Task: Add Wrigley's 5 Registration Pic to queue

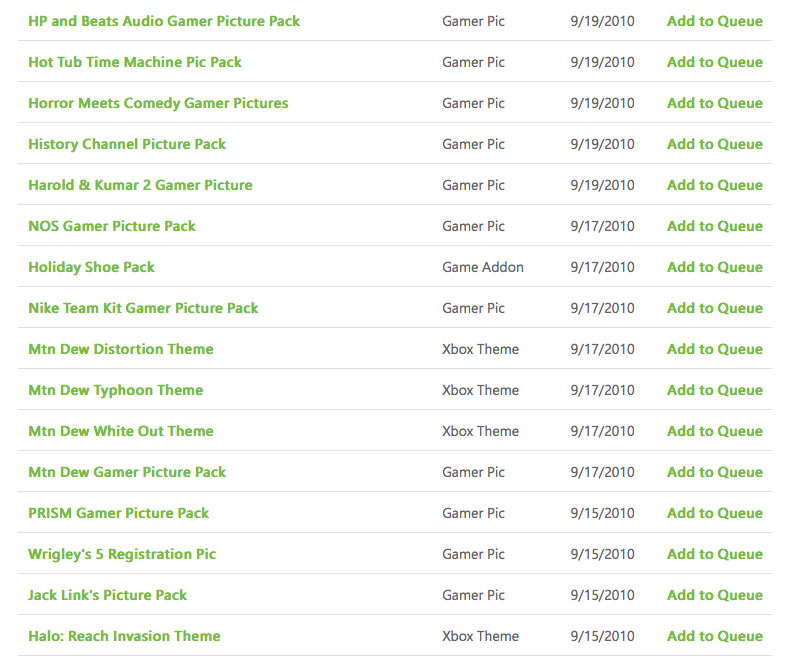Action: pyautogui.click(x=715, y=554)
